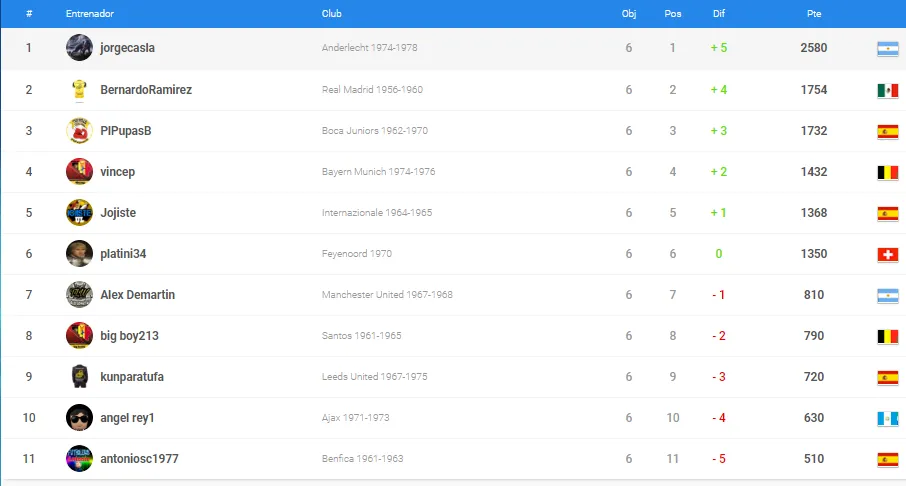Sort by the Entrenador column header

click(90, 13)
